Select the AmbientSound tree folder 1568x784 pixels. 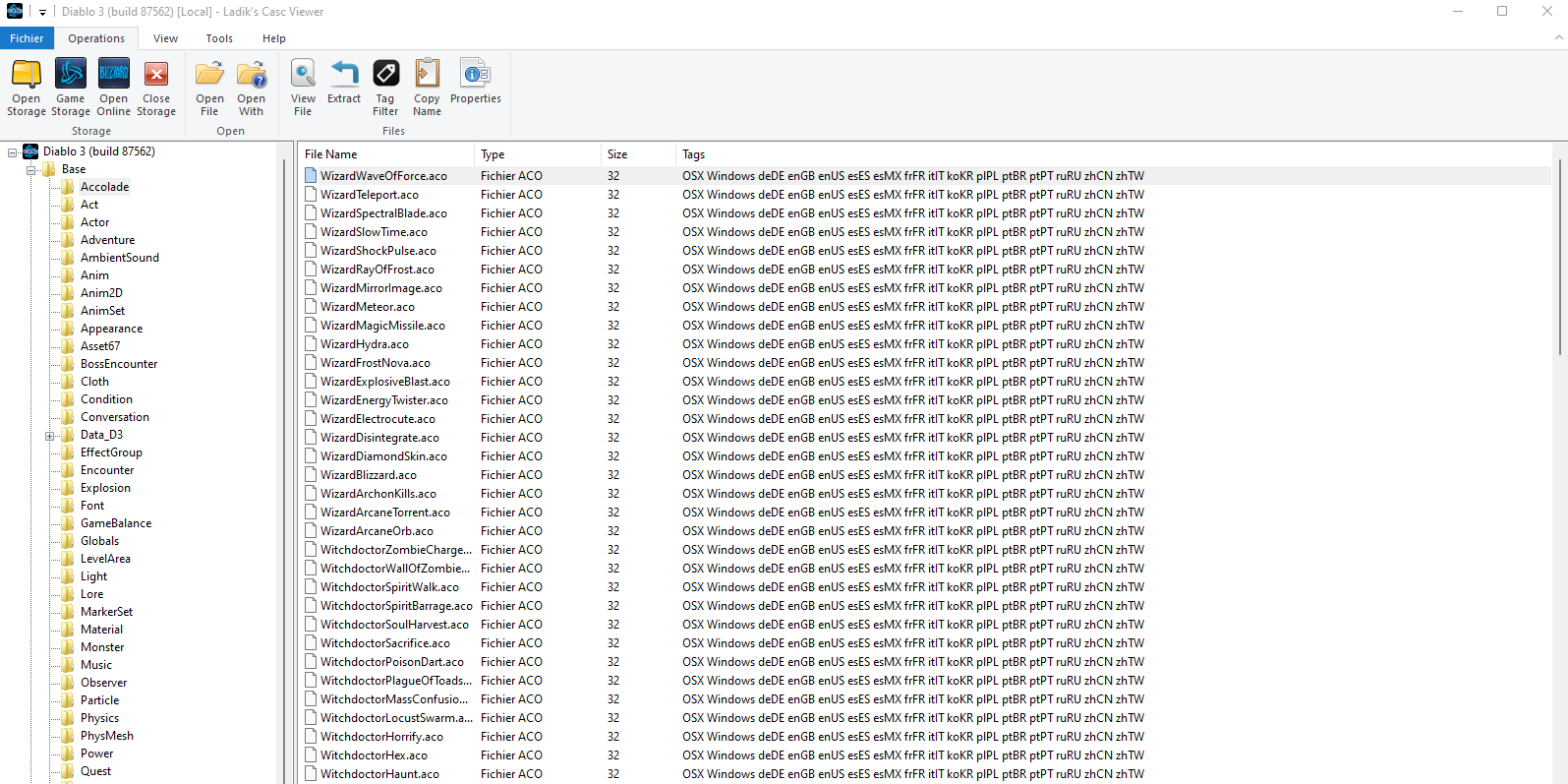(119, 258)
